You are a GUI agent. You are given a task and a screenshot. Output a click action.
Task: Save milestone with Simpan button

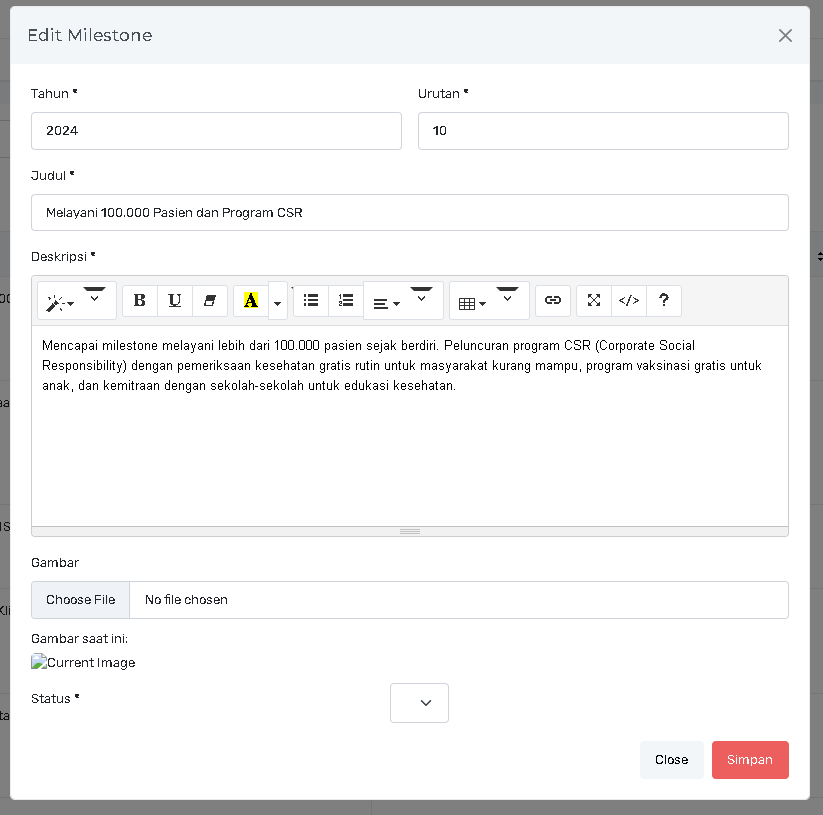pyautogui.click(x=750, y=760)
